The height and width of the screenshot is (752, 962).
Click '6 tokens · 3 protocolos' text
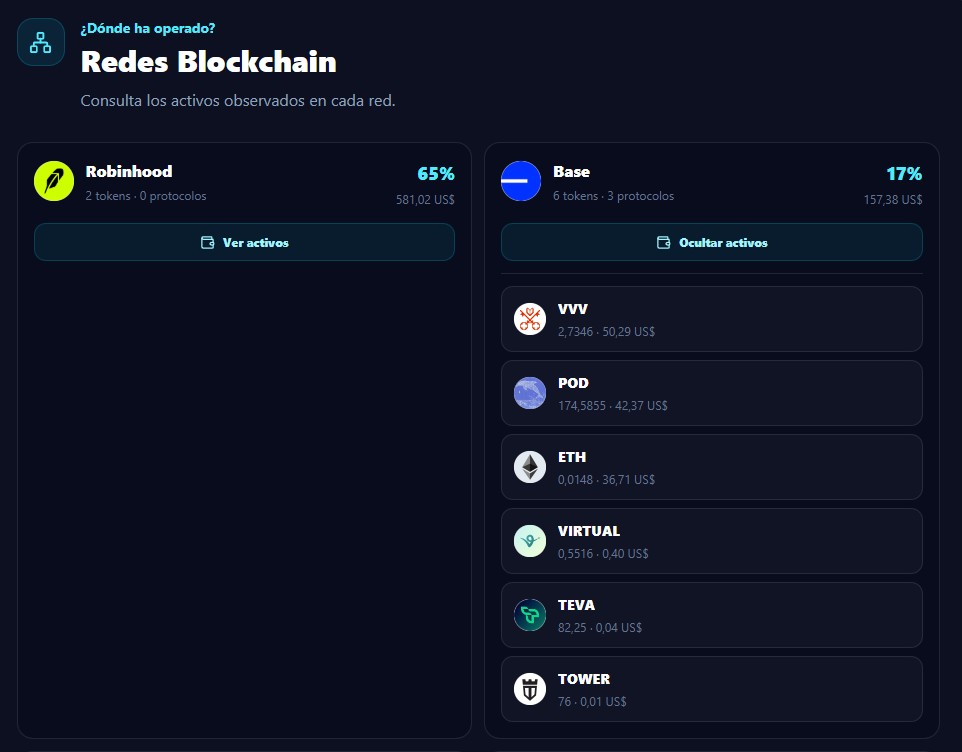pyautogui.click(x=614, y=196)
